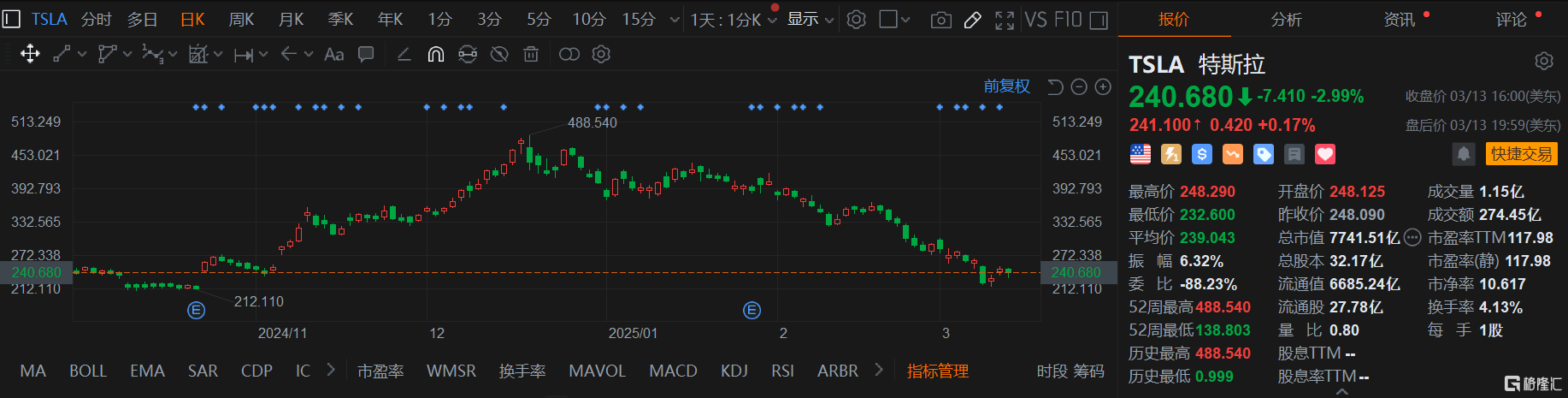Select the Fibonacci/grid measure tool
Screen dimensions: 1568x398
[197, 54]
